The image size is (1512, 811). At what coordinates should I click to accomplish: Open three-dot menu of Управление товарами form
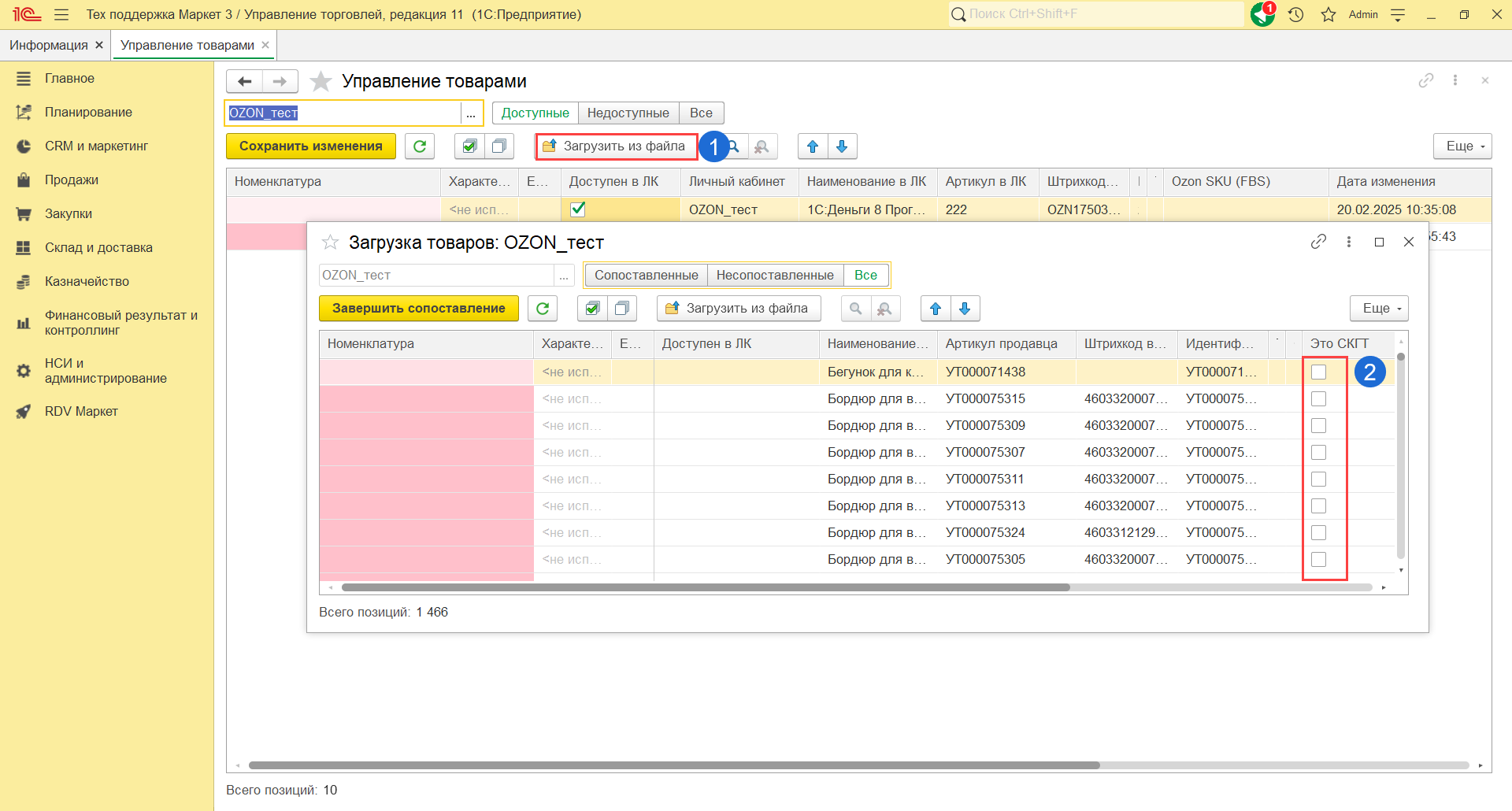[1455, 80]
